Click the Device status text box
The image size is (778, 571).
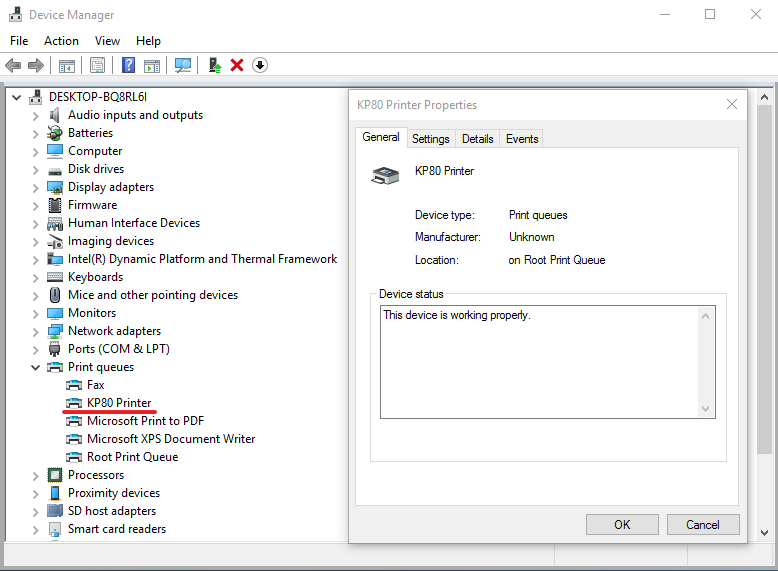[x=548, y=362]
